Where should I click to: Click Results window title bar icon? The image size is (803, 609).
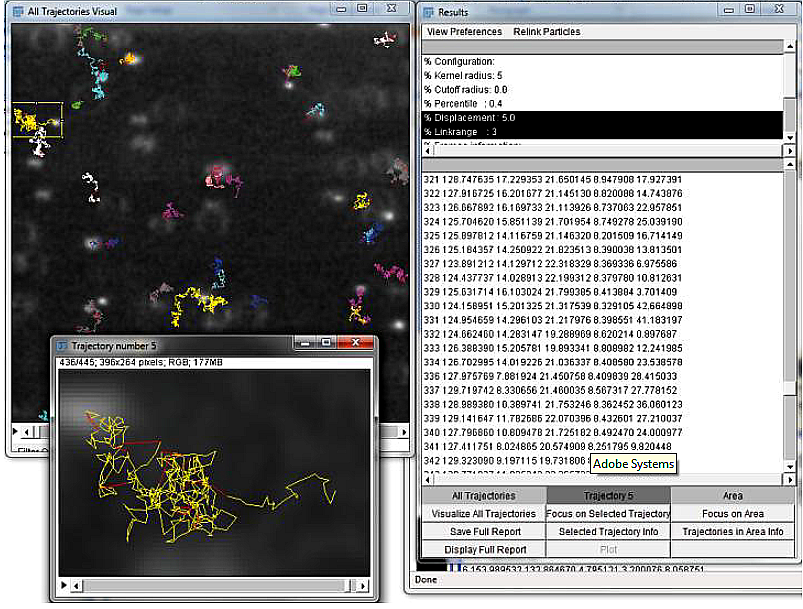pyautogui.click(x=428, y=12)
